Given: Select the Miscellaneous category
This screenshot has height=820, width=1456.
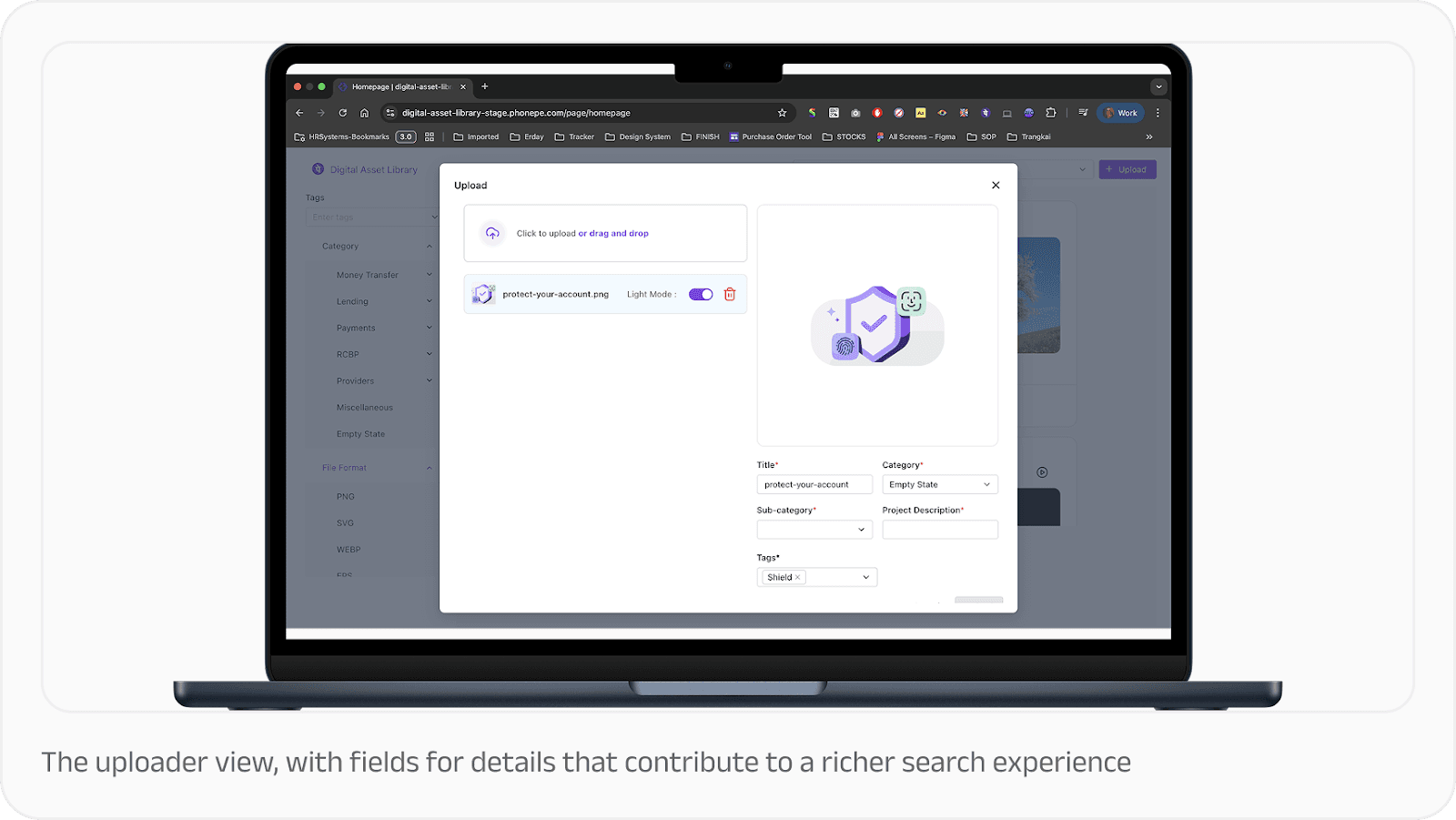Looking at the screenshot, I should point(365,408).
